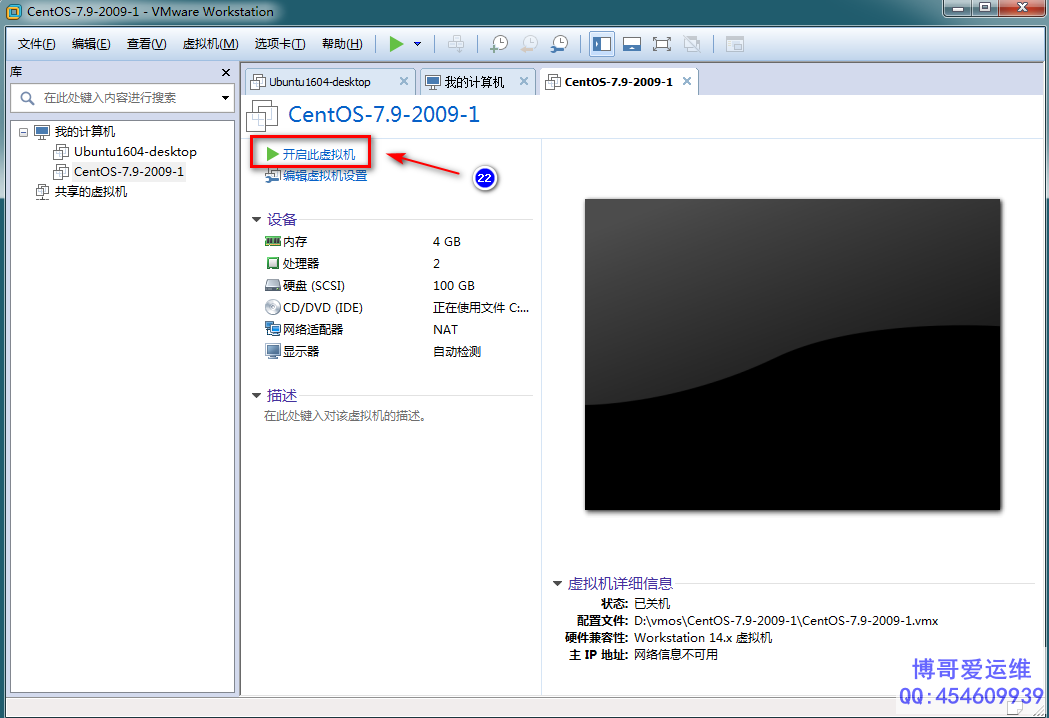The height and width of the screenshot is (718, 1049).
Task: Collapse the 设备 section triangle
Action: [257, 220]
